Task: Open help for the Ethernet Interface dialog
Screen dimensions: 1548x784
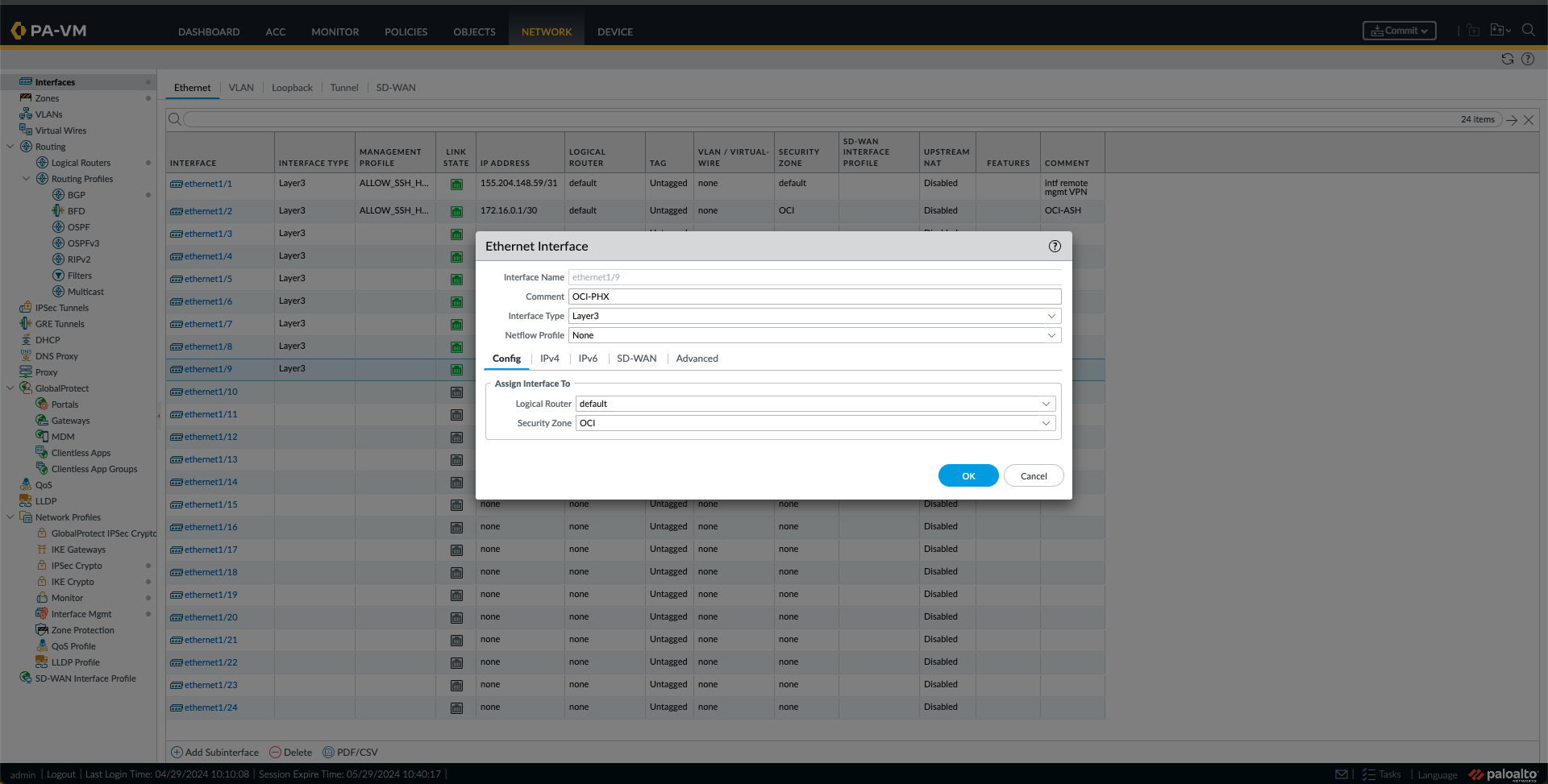Action: [x=1055, y=246]
